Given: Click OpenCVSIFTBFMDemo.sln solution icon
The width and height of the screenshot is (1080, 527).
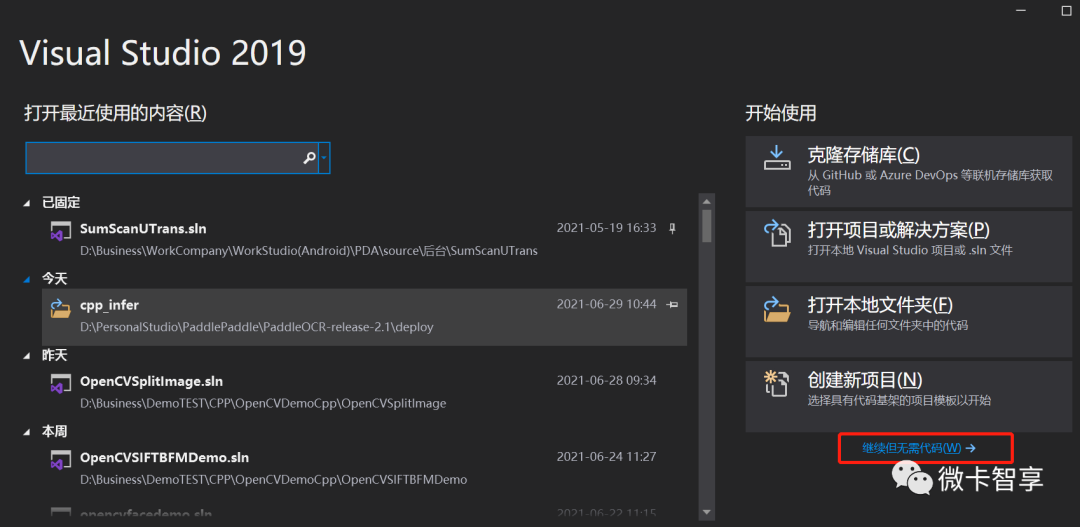Looking at the screenshot, I should pyautogui.click(x=61, y=459).
